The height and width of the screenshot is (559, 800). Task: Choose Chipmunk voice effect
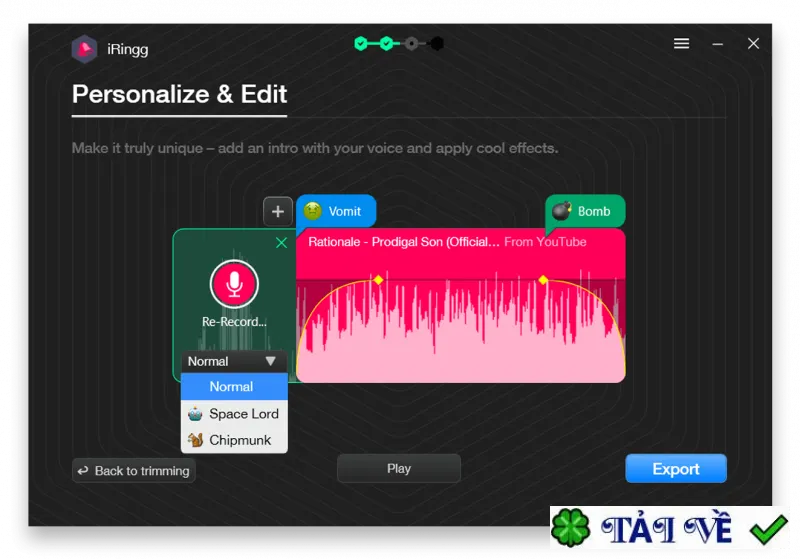[x=234, y=440]
